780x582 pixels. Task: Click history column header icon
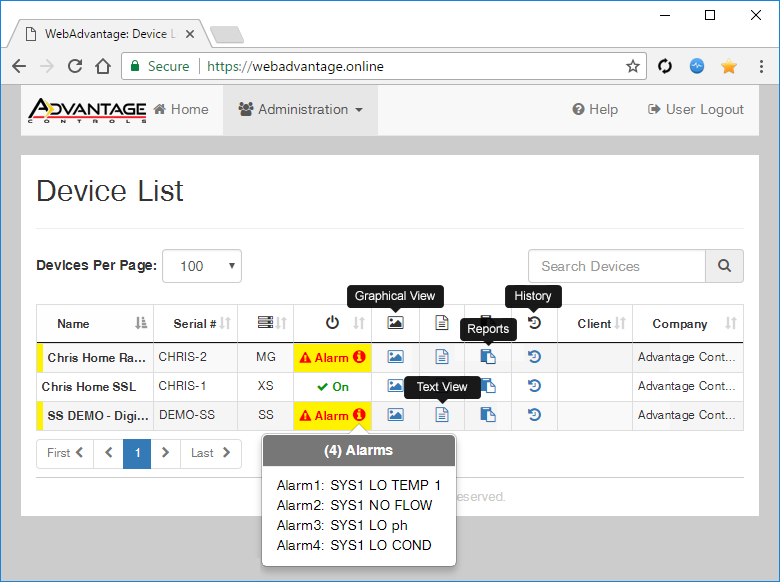pyautogui.click(x=534, y=323)
